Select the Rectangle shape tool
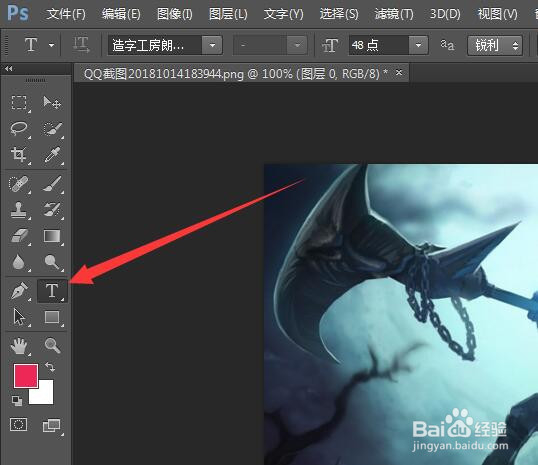Viewport: 538px width, 465px height. tap(52, 317)
